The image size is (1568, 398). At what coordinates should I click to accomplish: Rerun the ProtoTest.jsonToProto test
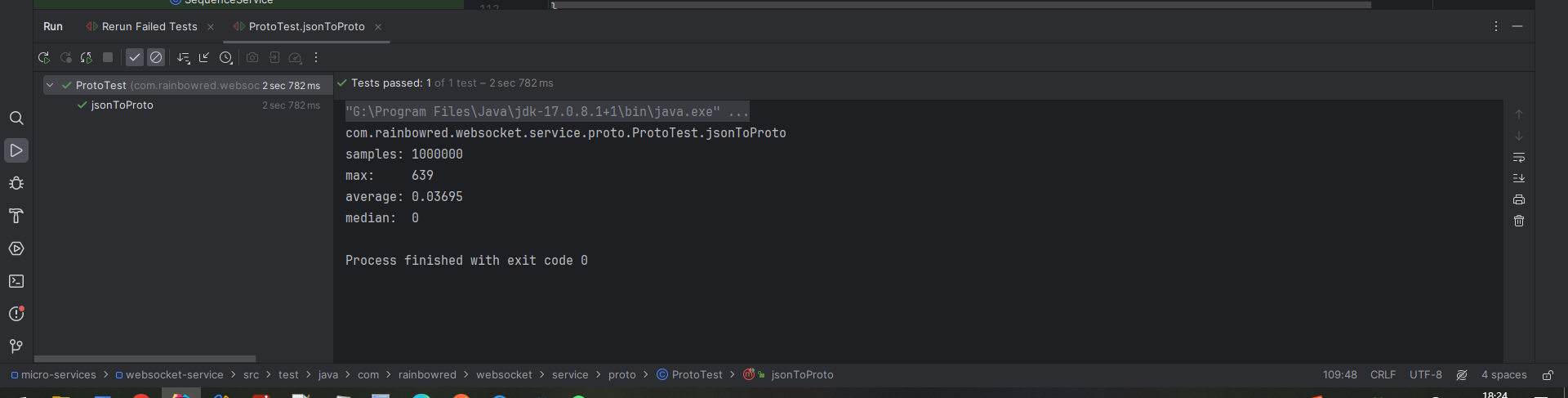pos(44,58)
